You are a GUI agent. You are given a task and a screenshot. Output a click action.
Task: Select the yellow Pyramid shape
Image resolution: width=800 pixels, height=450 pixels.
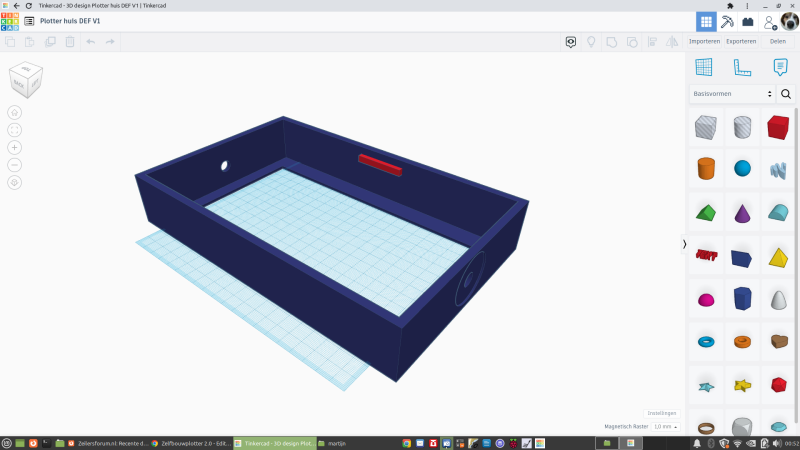point(778,258)
